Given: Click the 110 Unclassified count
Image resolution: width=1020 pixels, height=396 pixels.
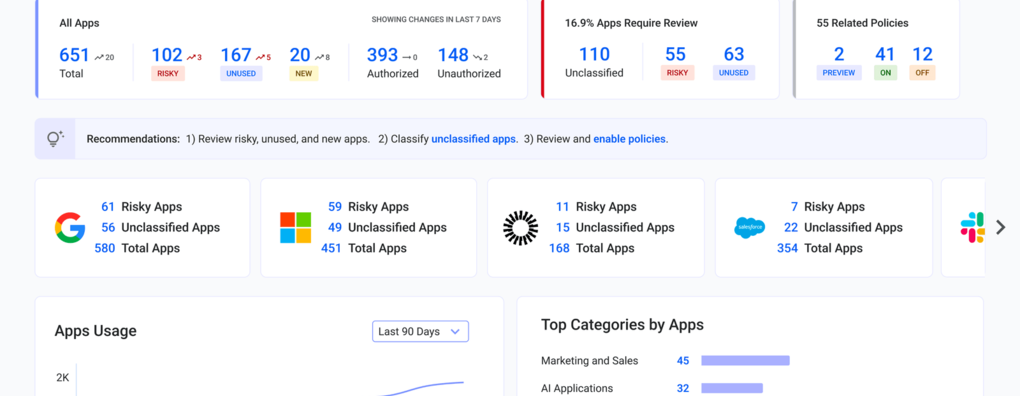Looking at the screenshot, I should (595, 54).
